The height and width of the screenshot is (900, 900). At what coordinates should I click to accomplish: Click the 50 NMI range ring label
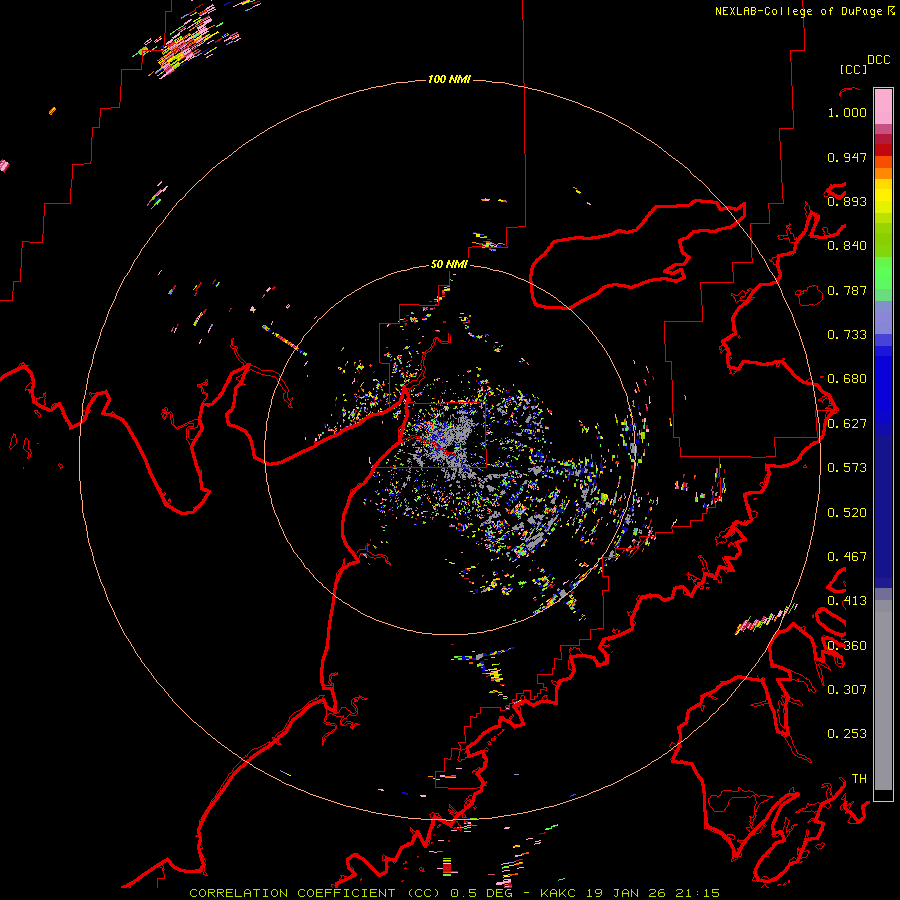click(449, 264)
